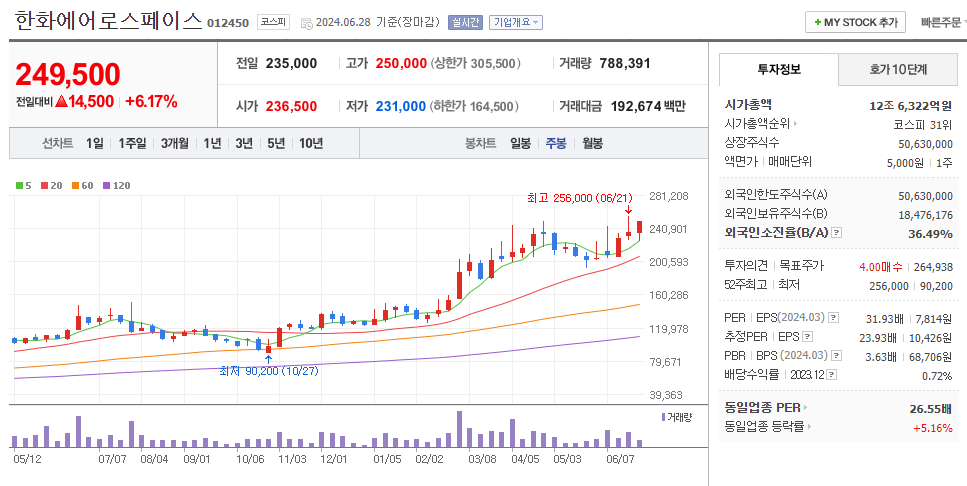
Task: Click the 시가총액 value 12조 6,322억원
Action: (x=910, y=105)
